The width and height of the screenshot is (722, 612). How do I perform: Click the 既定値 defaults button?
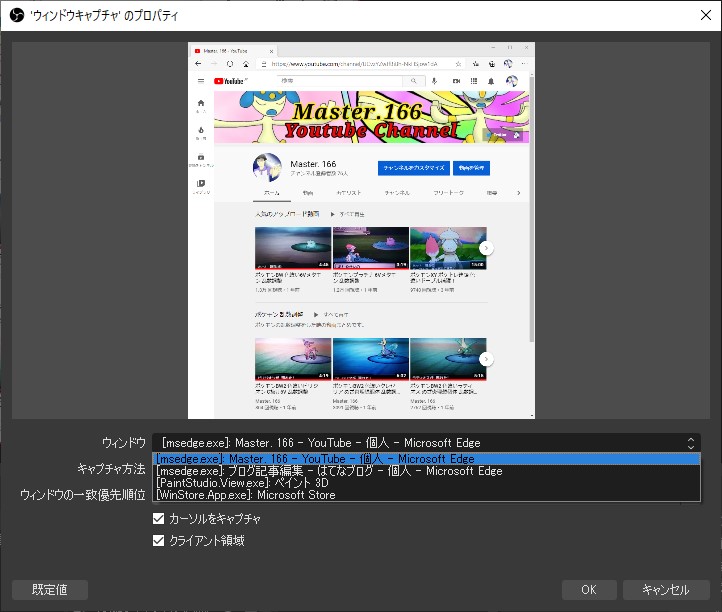[x=50, y=590]
